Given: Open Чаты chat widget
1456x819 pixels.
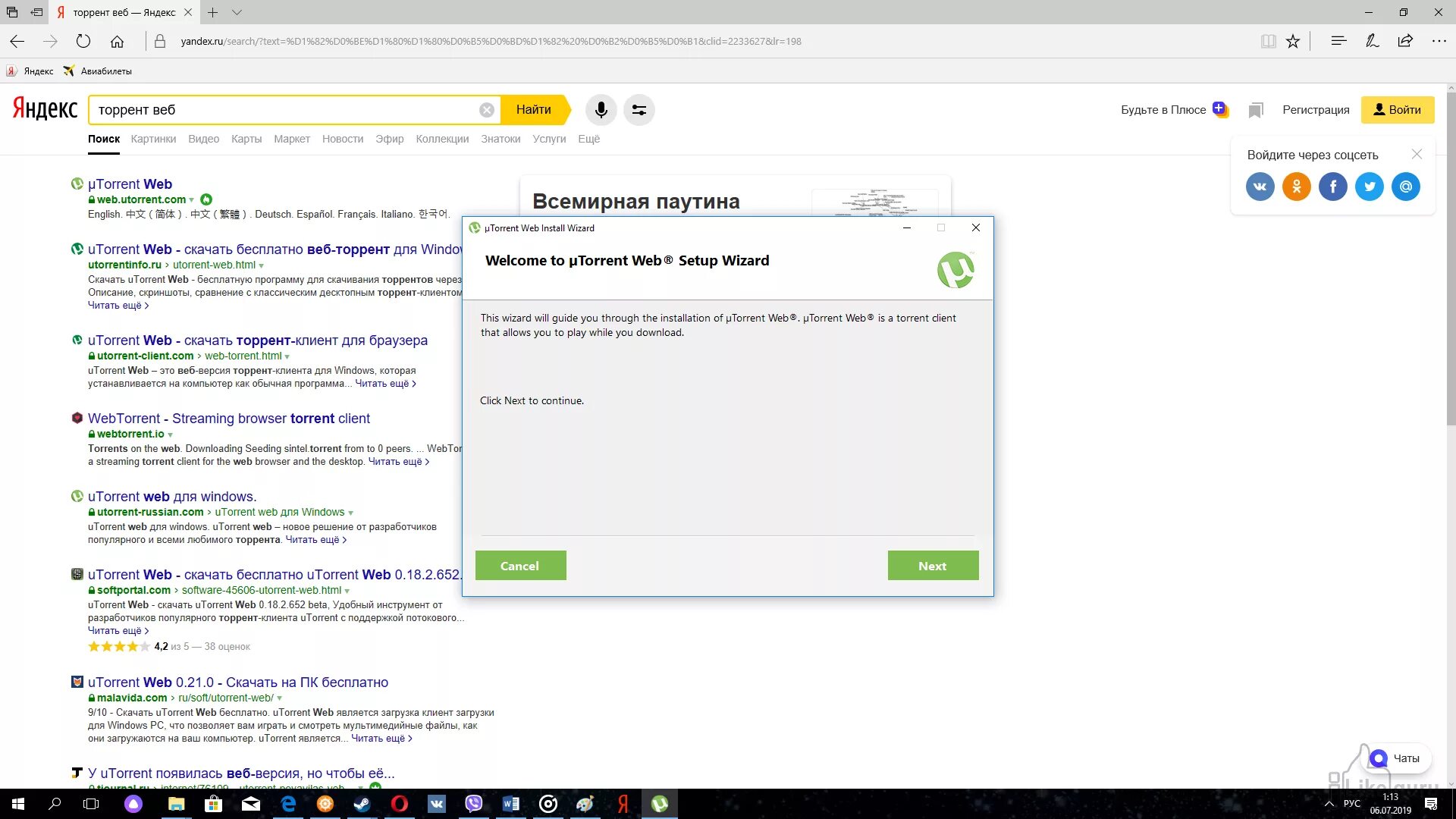Looking at the screenshot, I should (x=1398, y=758).
